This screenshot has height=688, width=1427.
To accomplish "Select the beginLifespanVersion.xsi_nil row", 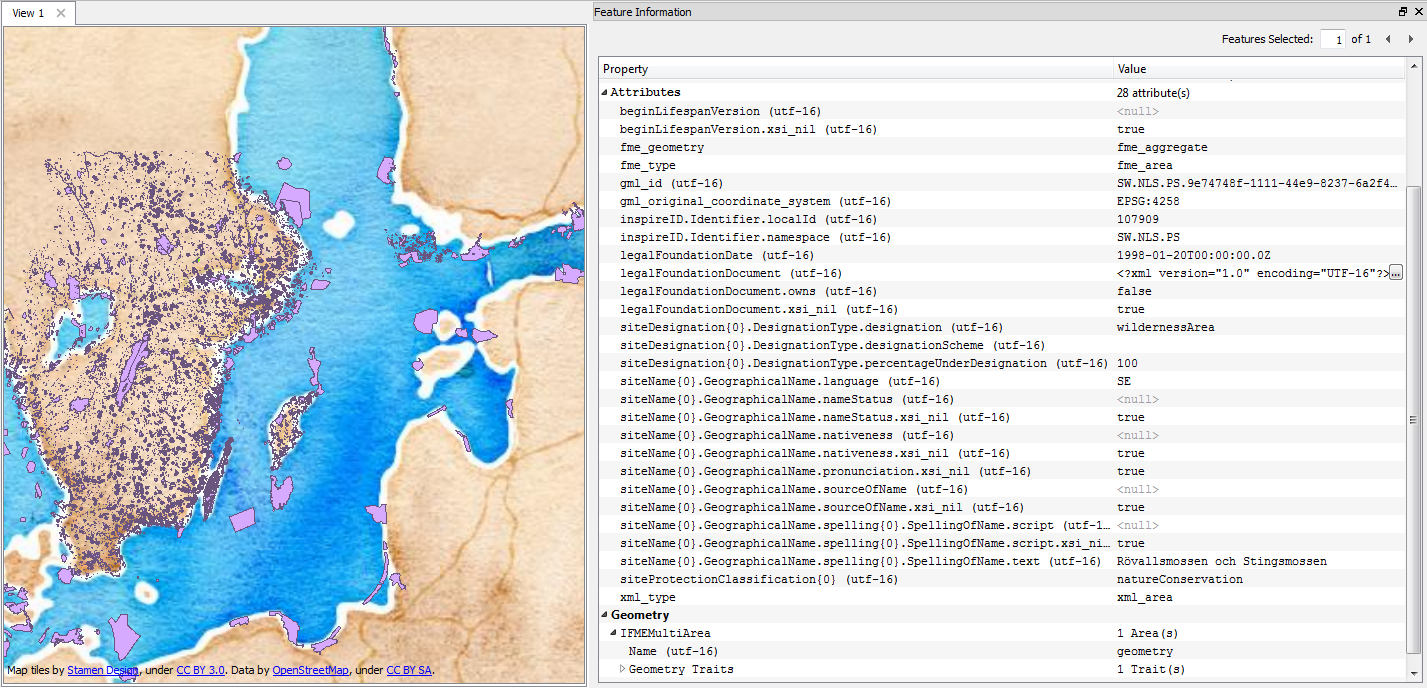I will pyautogui.click(x=1002, y=129).
